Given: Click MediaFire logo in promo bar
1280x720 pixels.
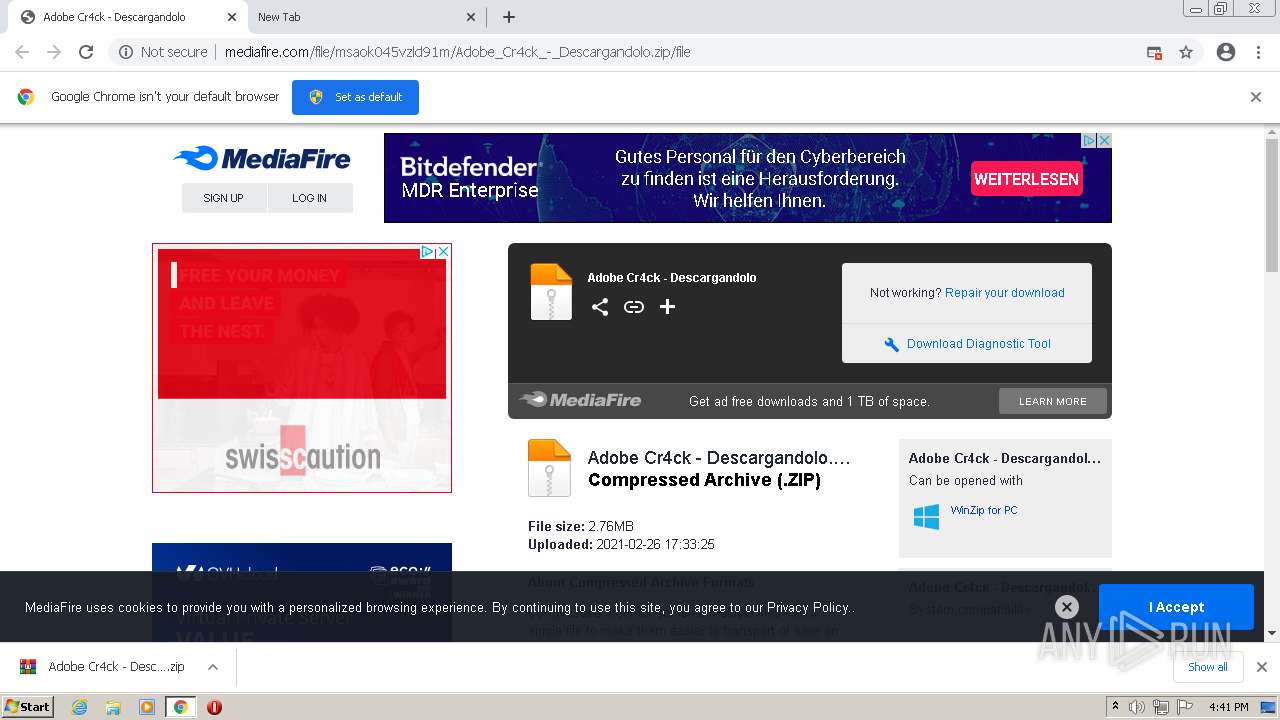Looking at the screenshot, I should point(580,400).
